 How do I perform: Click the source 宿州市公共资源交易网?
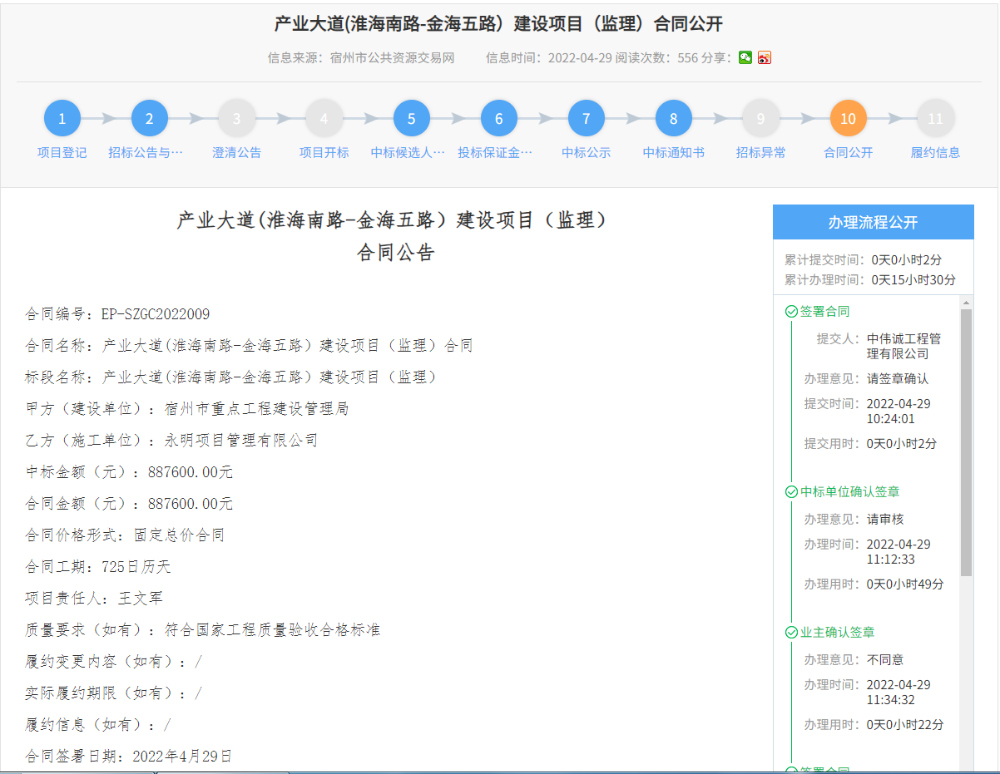(x=392, y=58)
